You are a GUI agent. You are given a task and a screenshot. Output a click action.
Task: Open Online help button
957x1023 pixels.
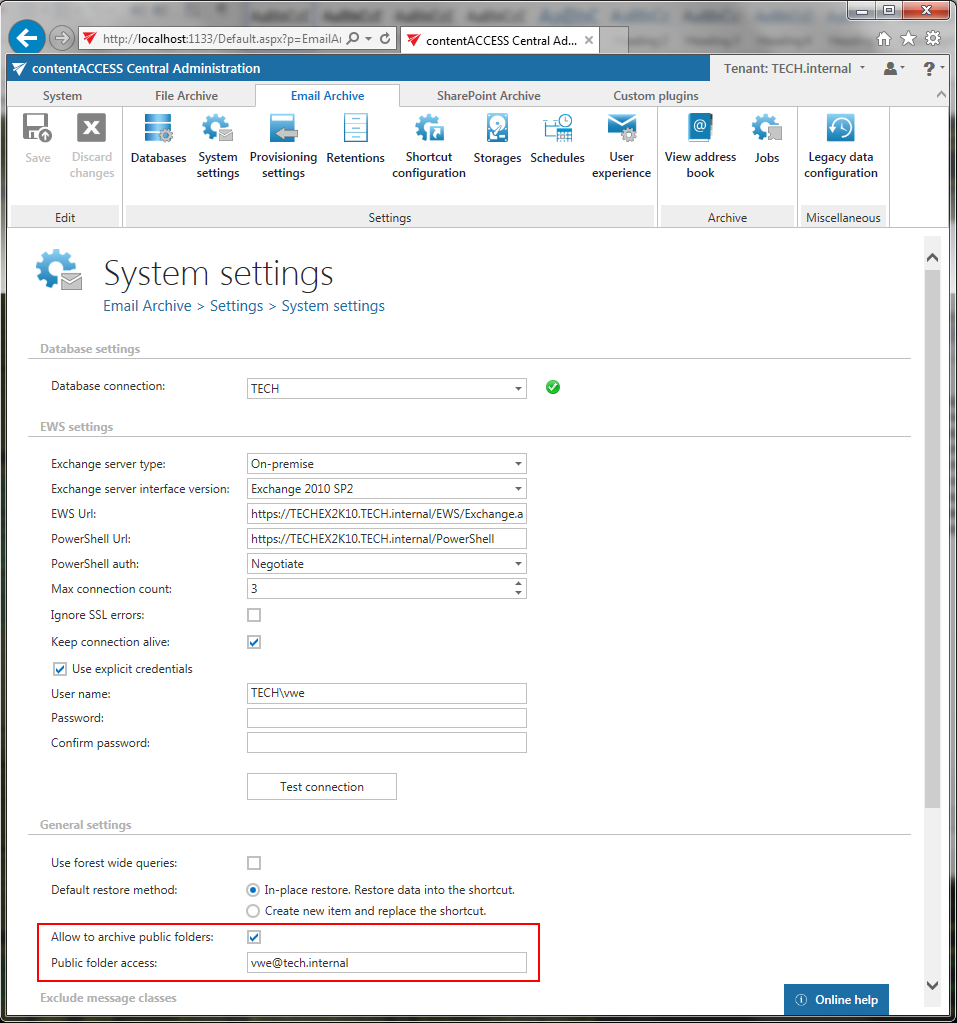point(836,1000)
